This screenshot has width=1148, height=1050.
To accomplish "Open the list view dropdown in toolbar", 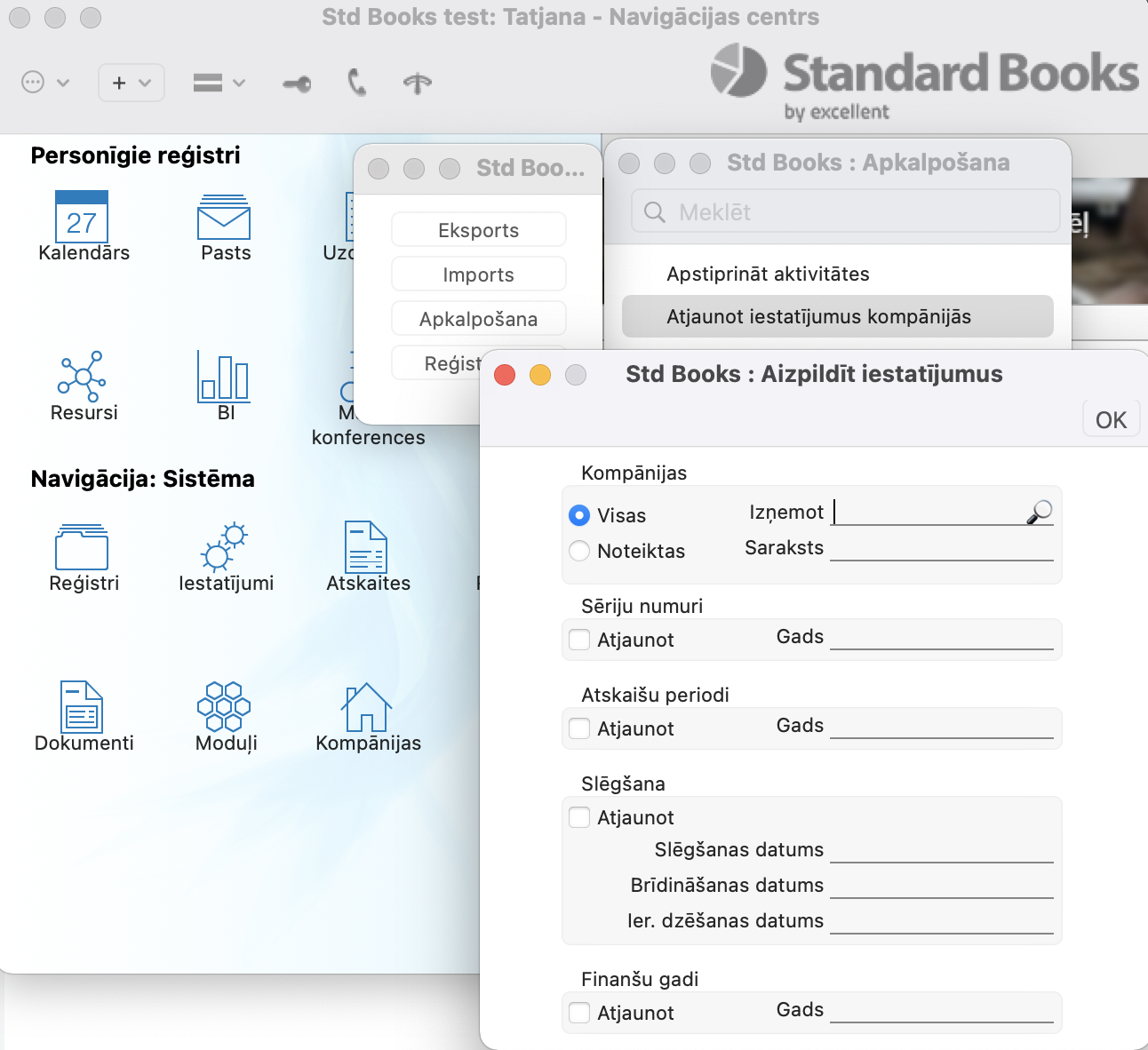I will coord(219,83).
